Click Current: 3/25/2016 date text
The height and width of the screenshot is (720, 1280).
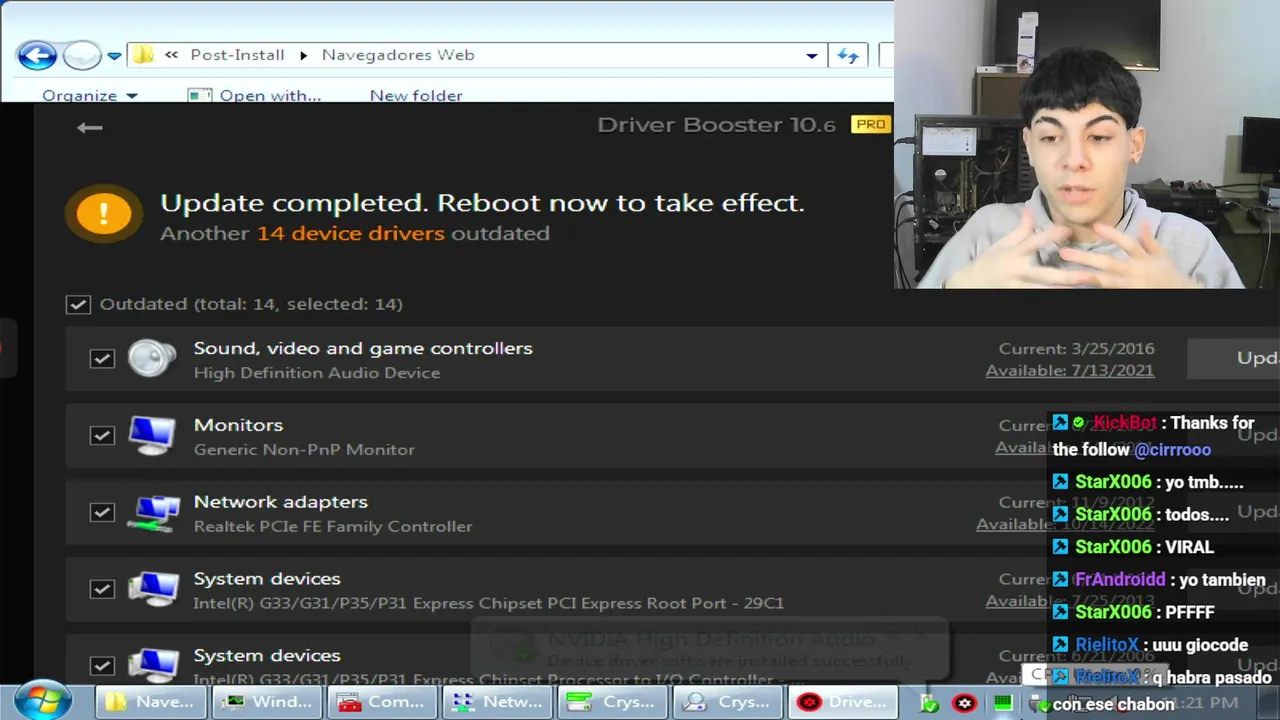pos(1076,349)
